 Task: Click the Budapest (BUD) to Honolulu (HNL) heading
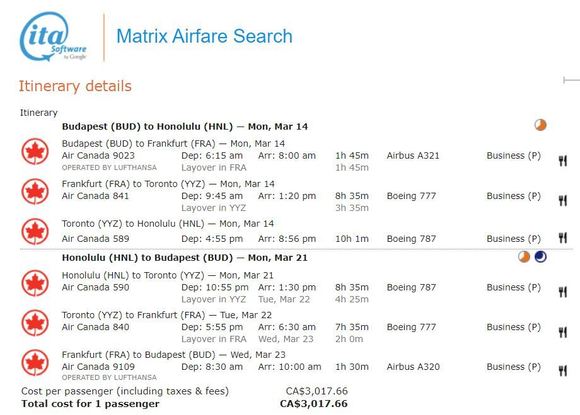tap(185, 126)
